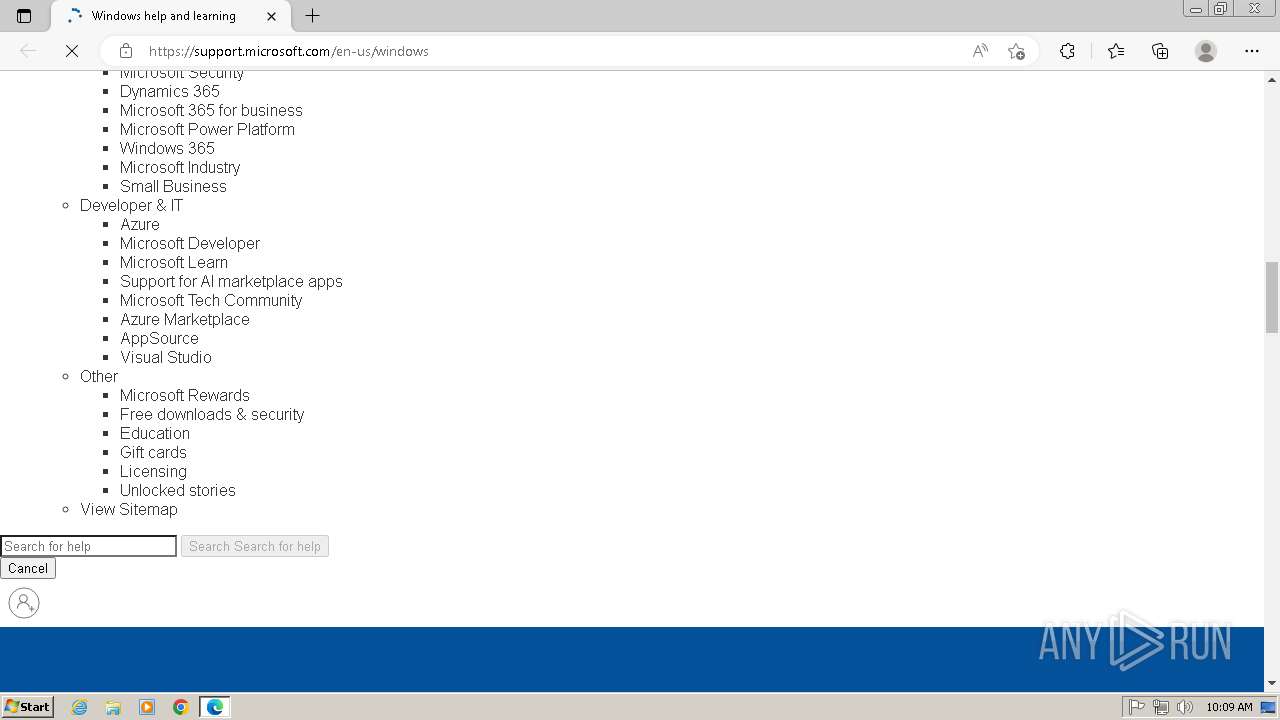Image resolution: width=1280 pixels, height=720 pixels.
Task: Open the Education link
Action: (x=155, y=433)
